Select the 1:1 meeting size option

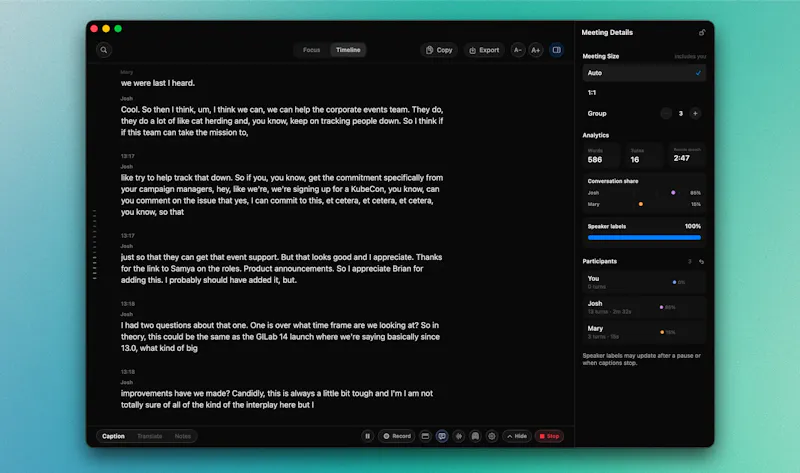click(644, 93)
